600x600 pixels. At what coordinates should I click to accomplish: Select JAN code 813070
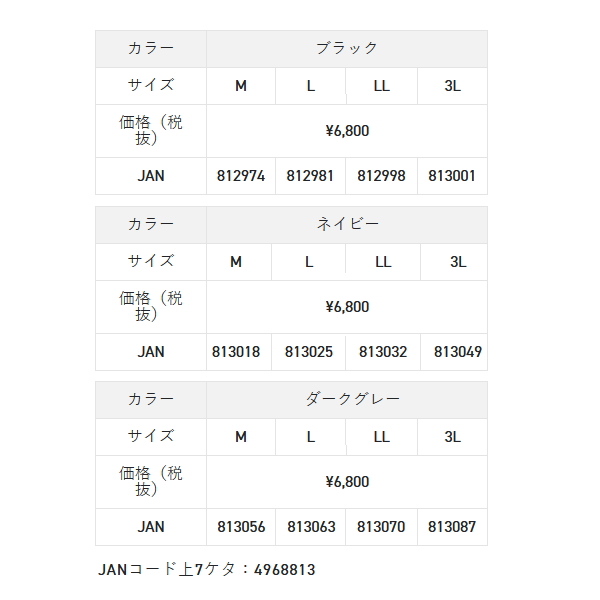coord(381,527)
